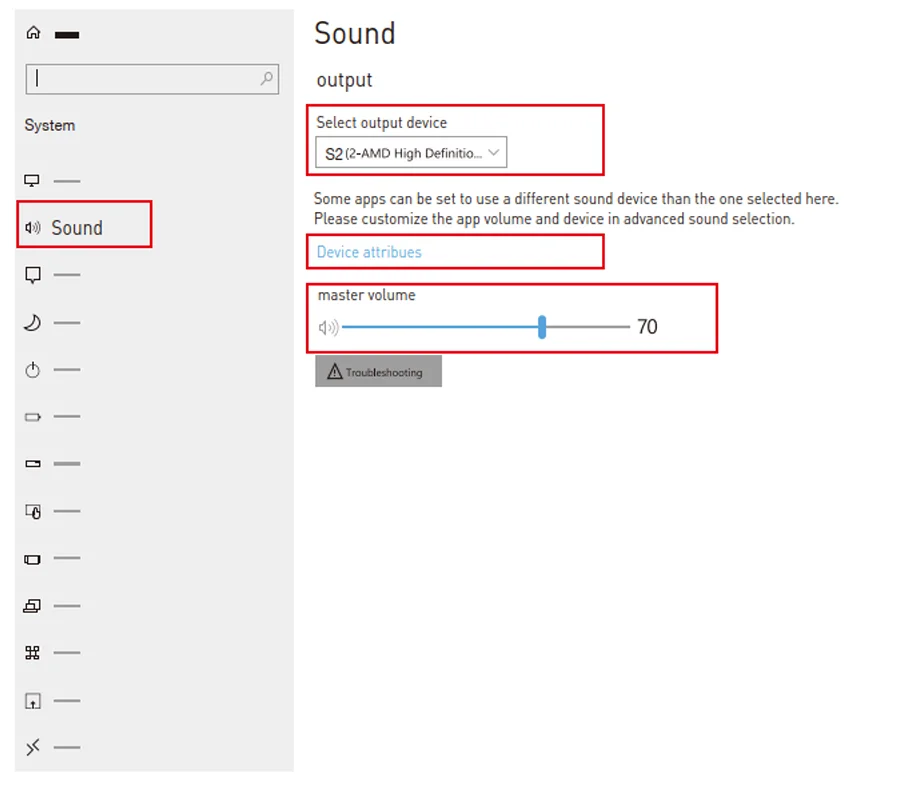900x796 pixels.
Task: Open Display settings via the monitor icon
Action: point(32,181)
